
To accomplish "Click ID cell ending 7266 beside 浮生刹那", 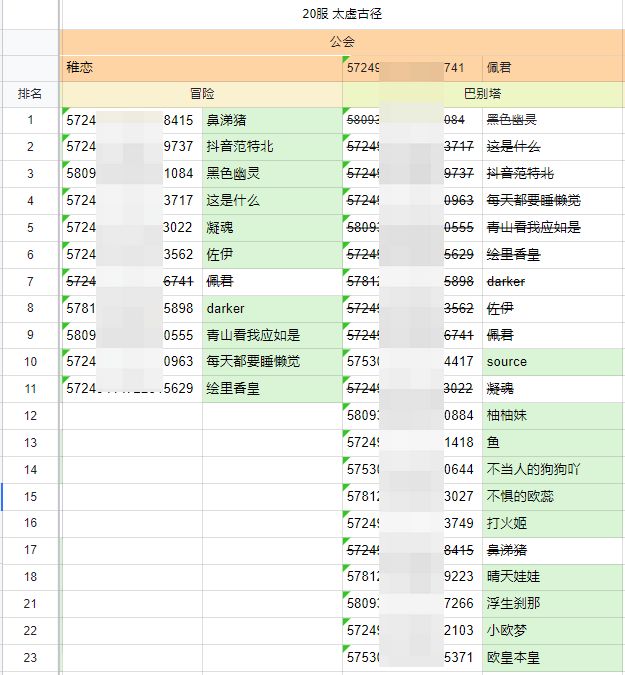I will [412, 604].
